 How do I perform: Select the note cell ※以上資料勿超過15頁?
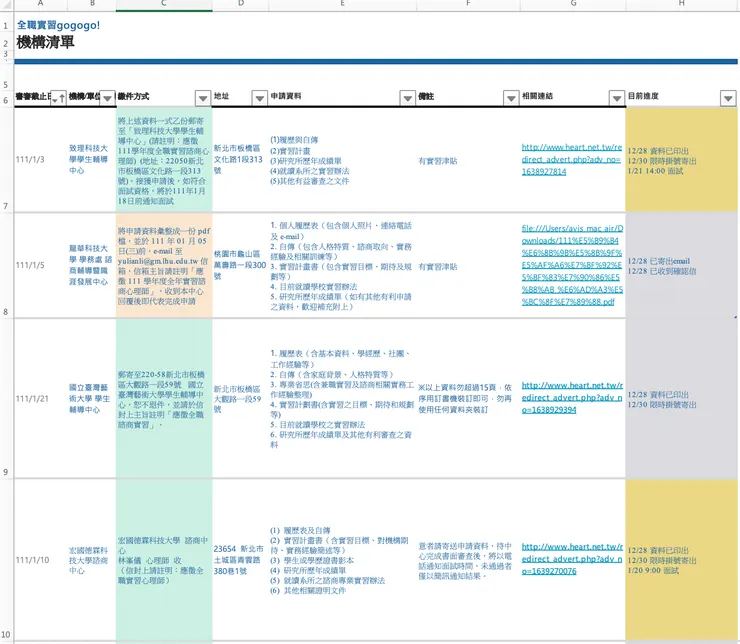(468, 399)
